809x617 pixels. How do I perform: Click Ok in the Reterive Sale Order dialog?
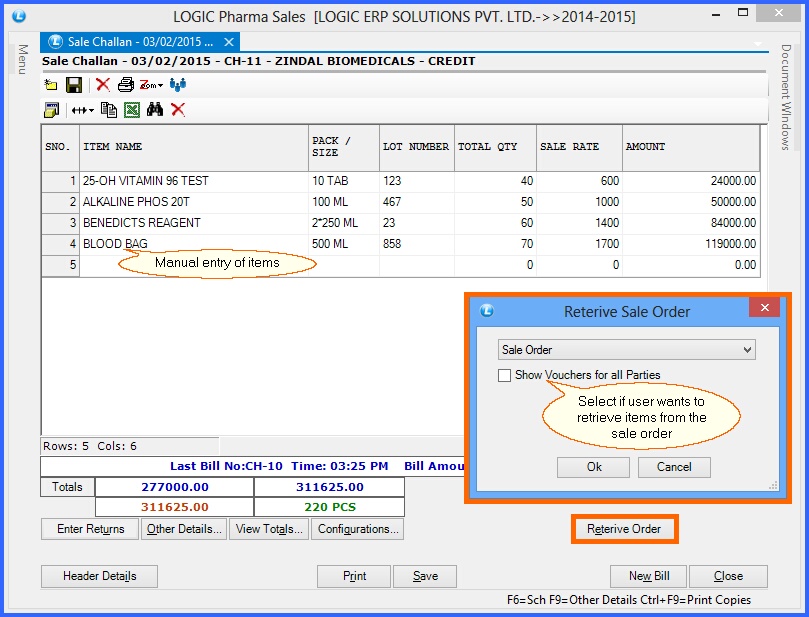click(593, 467)
